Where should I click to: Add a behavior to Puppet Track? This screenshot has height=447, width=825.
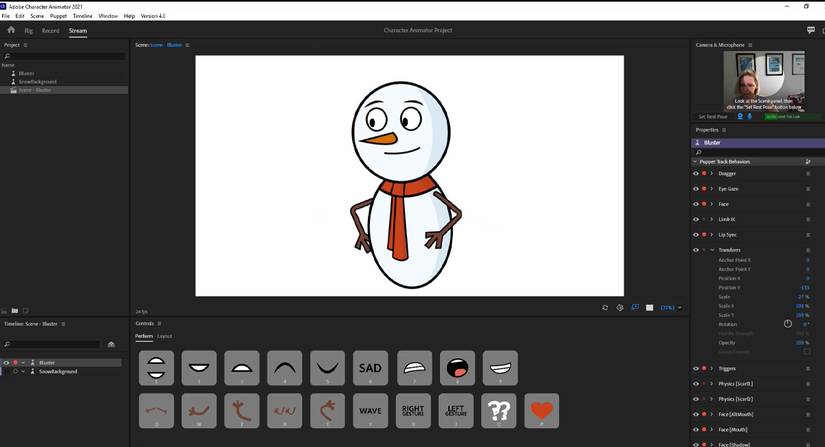tap(808, 161)
